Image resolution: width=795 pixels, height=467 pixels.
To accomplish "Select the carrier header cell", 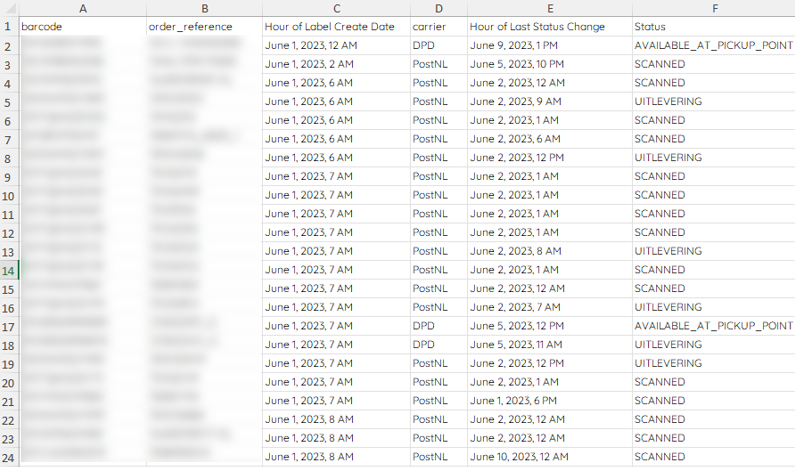I will pyautogui.click(x=439, y=26).
